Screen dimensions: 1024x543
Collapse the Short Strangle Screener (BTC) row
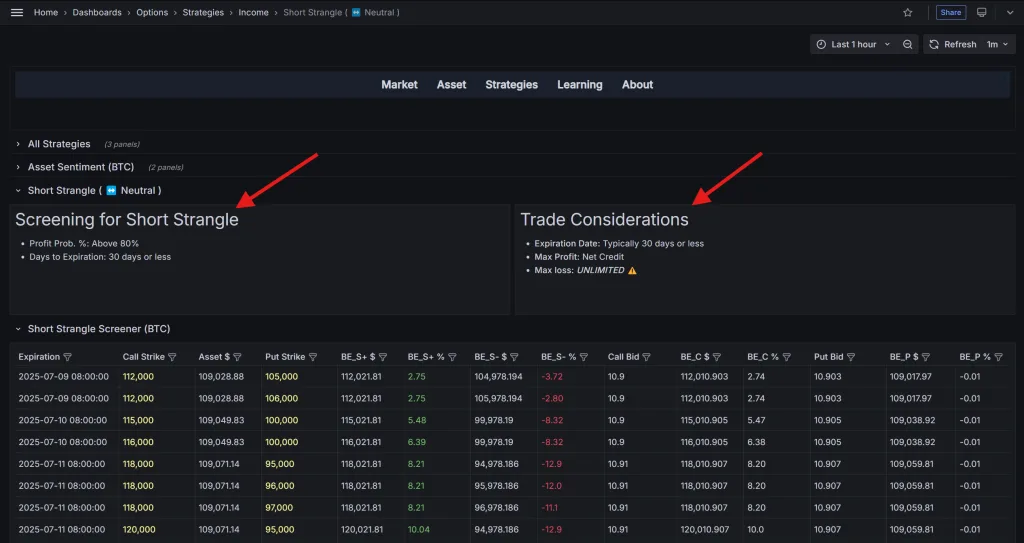(x=99, y=329)
